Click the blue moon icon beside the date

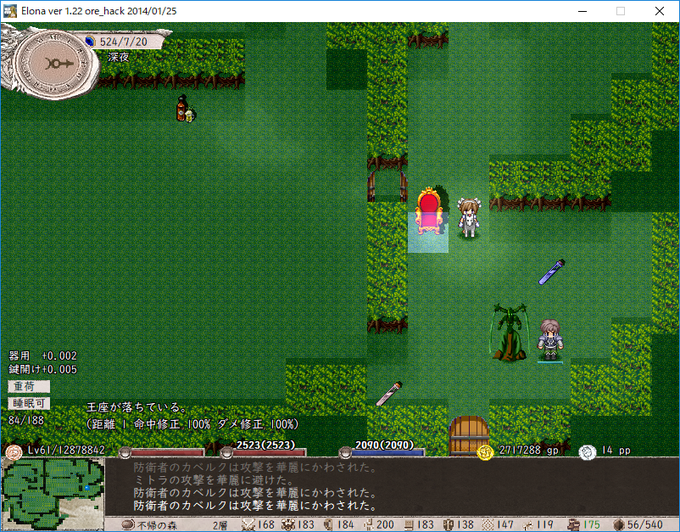point(90,42)
